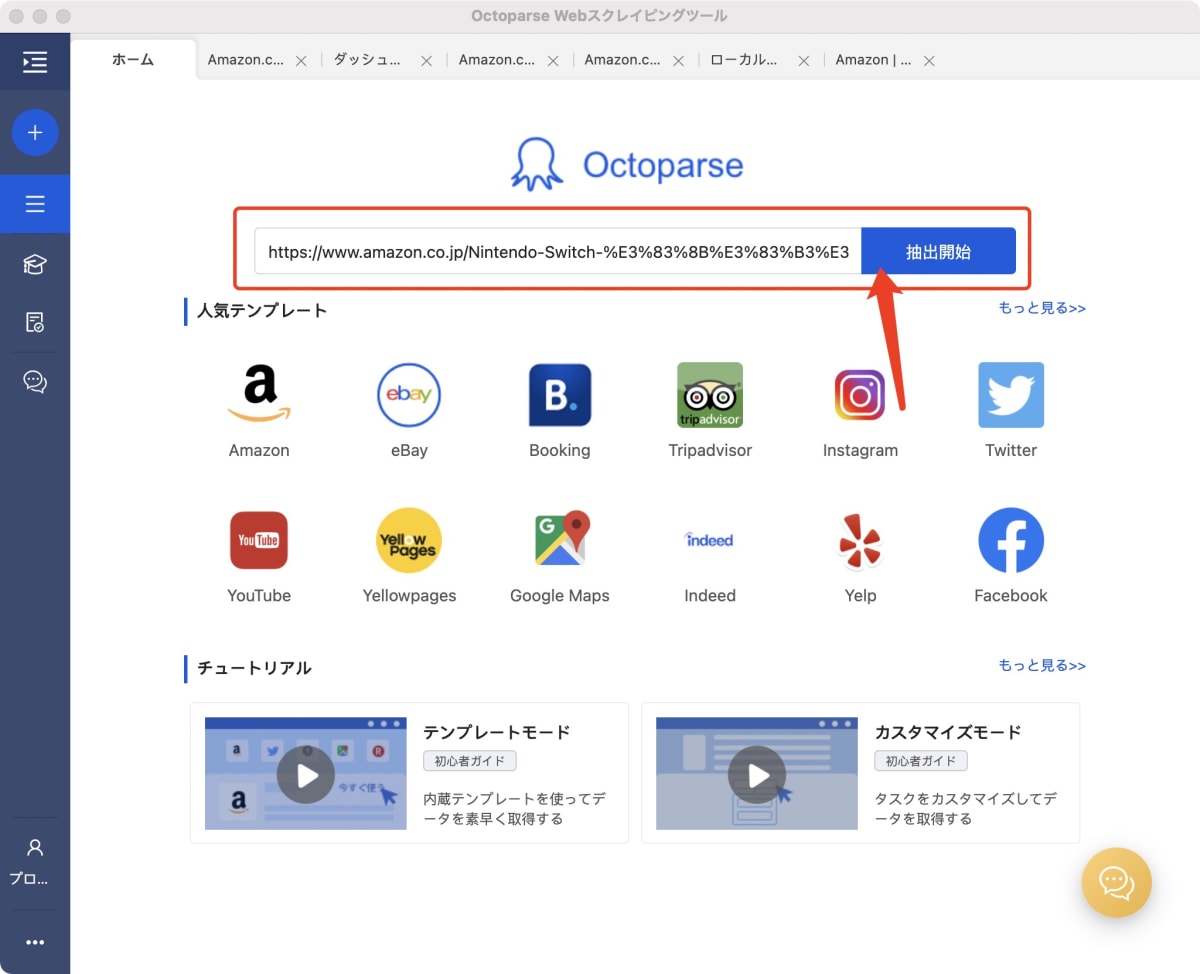Select the eBay template icon
The image size is (1200, 974).
[x=409, y=394]
